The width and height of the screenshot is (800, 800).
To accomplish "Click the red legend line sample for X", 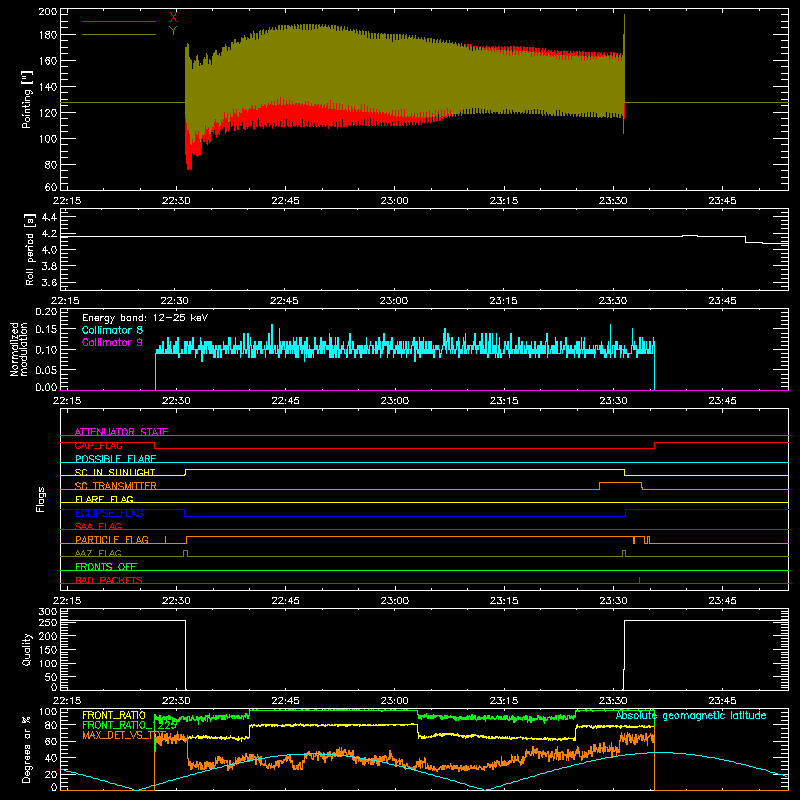I will [x=119, y=21].
